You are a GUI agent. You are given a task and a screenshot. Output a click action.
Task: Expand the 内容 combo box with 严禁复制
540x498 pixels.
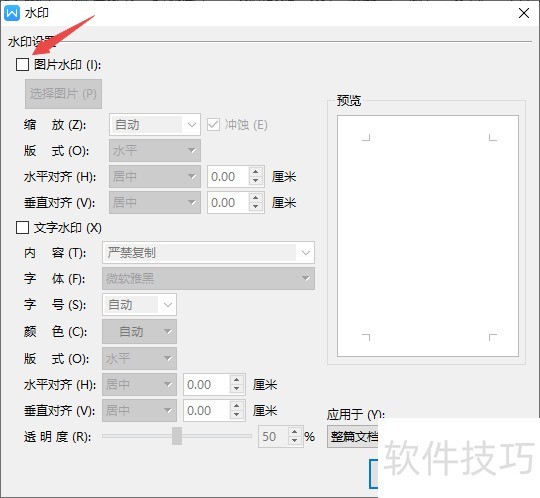[208, 253]
